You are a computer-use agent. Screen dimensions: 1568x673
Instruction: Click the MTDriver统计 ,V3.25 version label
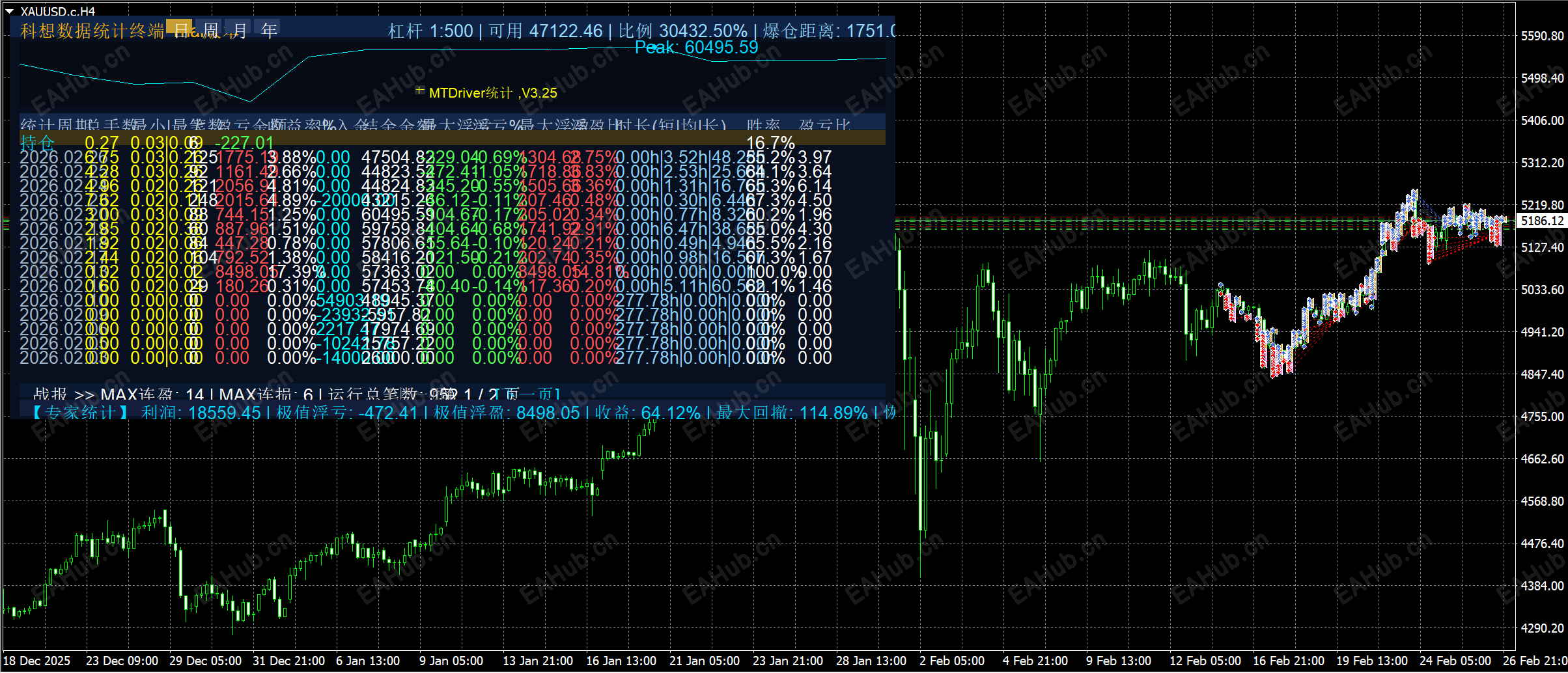(493, 93)
